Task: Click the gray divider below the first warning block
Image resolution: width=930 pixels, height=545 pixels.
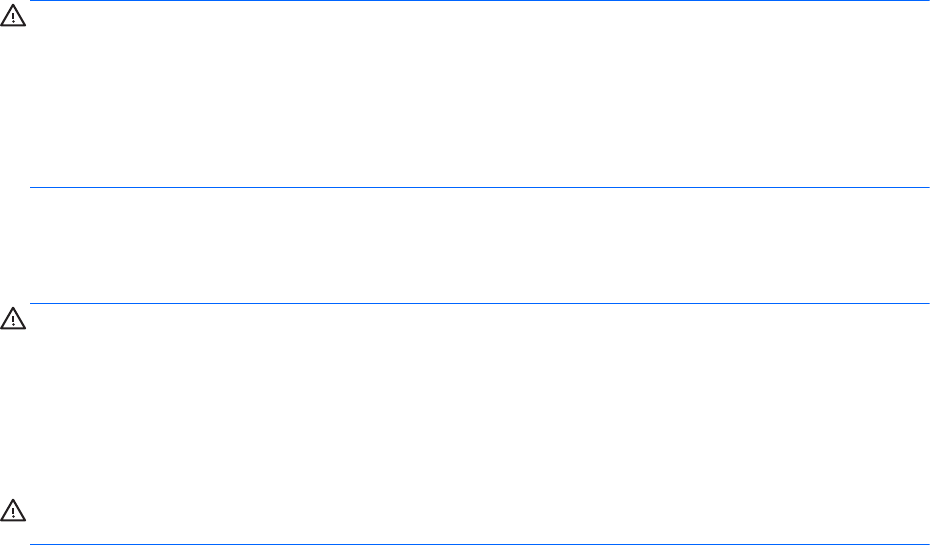Action: tap(480, 187)
